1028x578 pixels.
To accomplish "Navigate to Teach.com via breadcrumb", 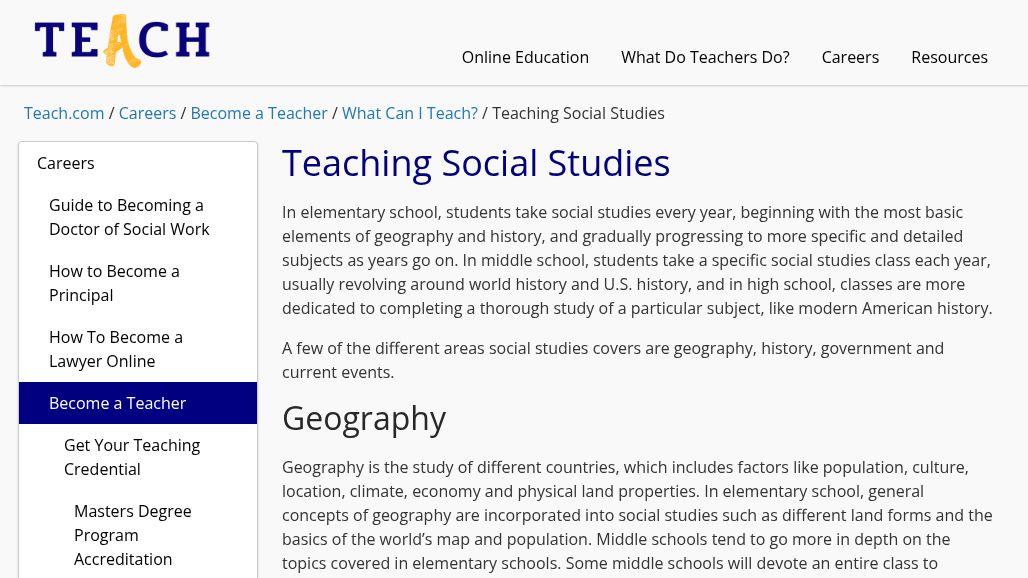I will tap(64, 113).
